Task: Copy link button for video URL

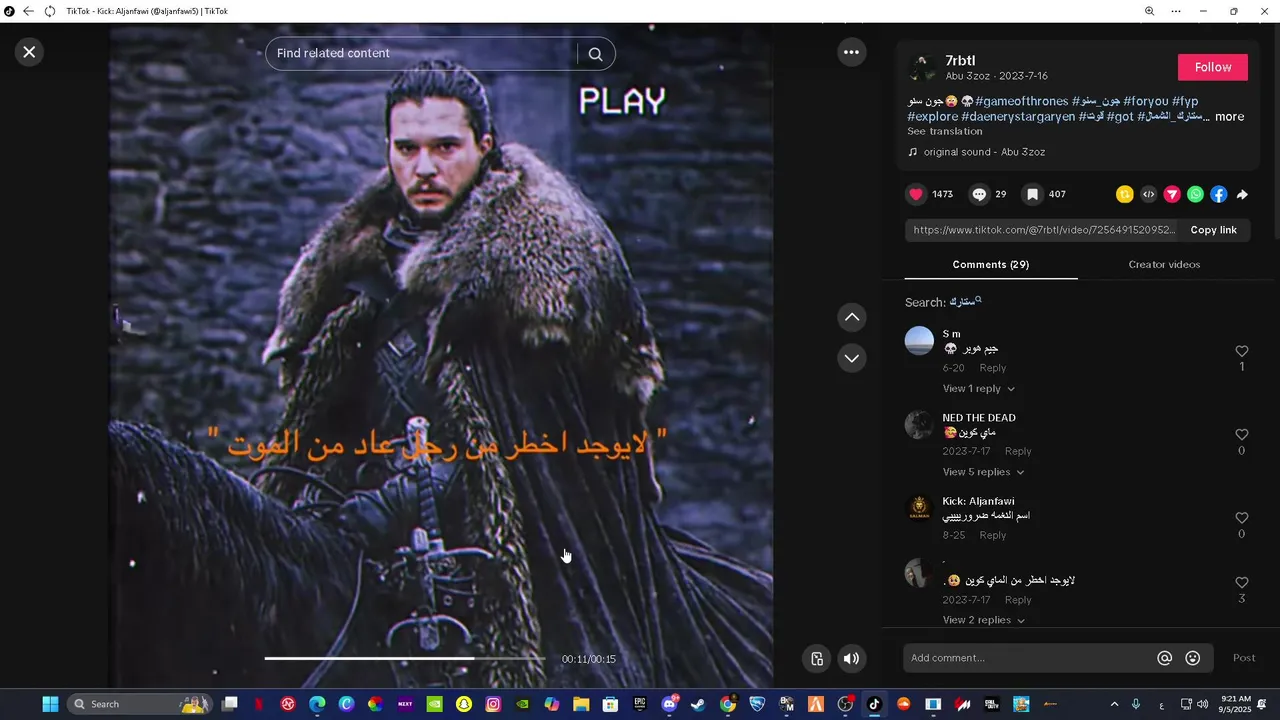Action: point(1213,230)
